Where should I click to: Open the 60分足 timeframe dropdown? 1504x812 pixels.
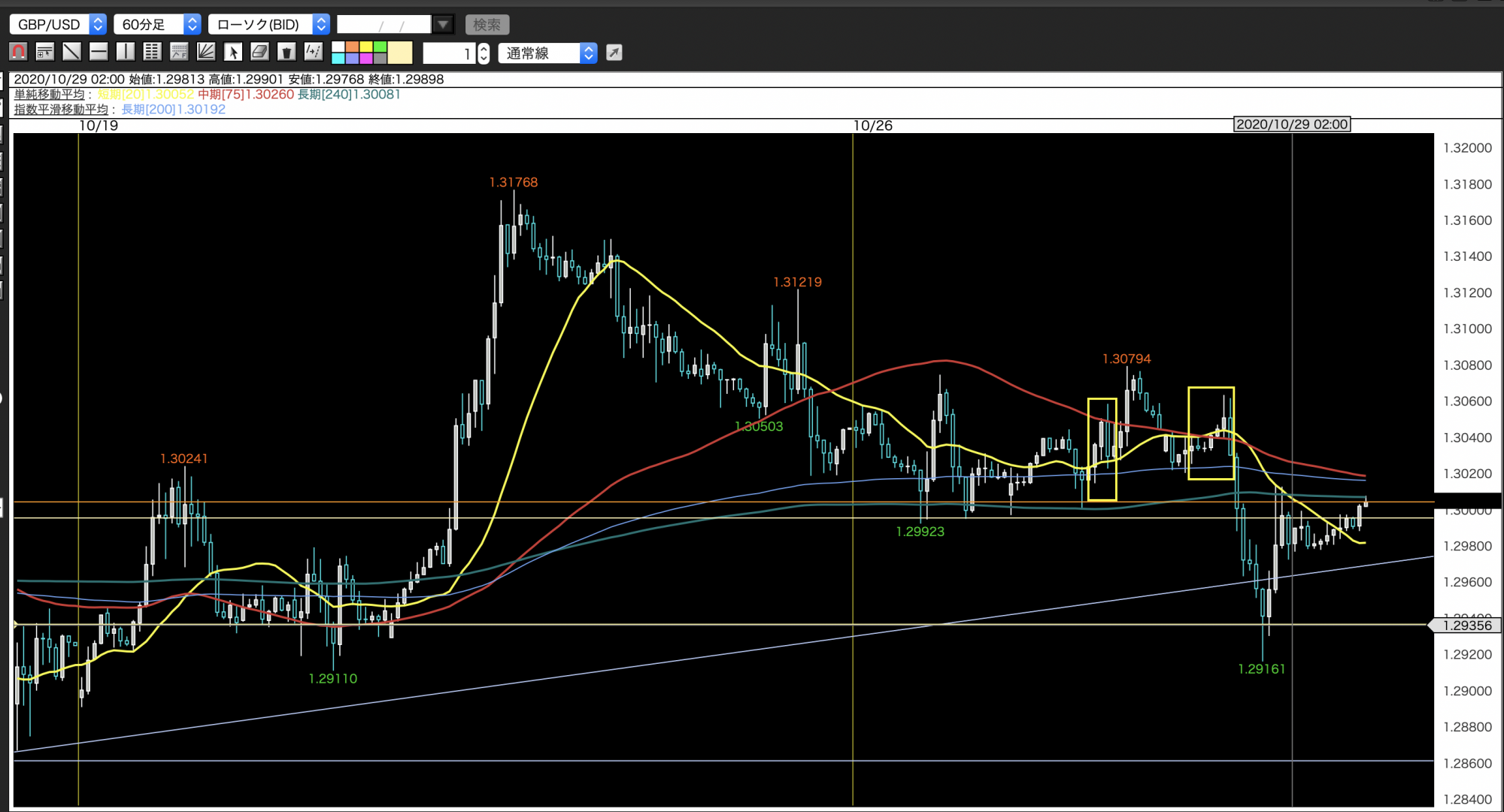(157, 24)
